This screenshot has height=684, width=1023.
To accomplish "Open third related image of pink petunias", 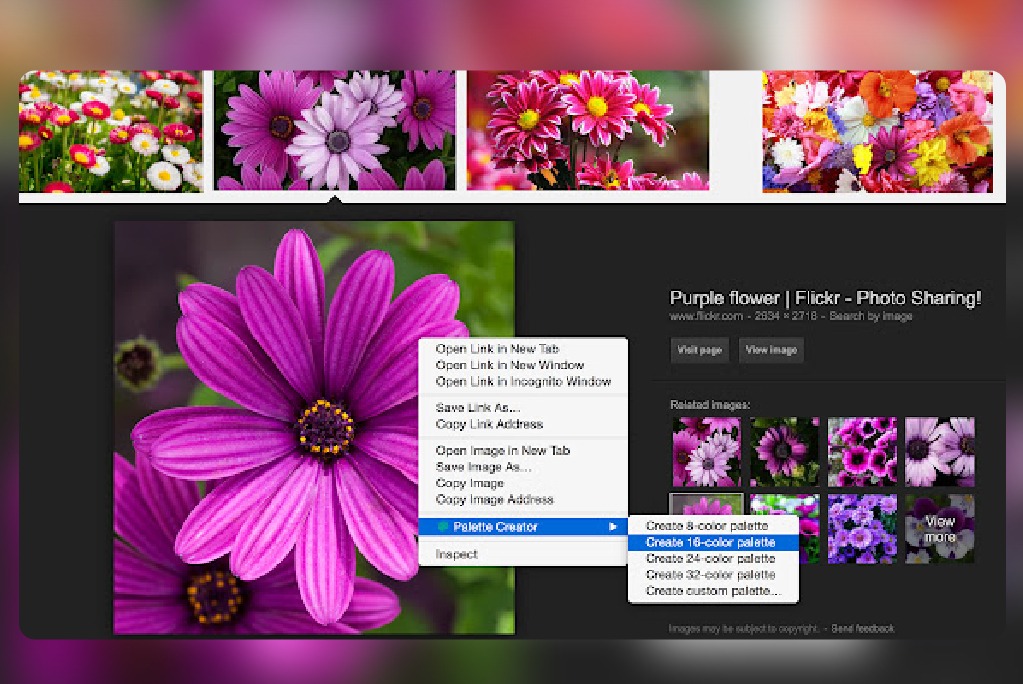I will point(862,452).
